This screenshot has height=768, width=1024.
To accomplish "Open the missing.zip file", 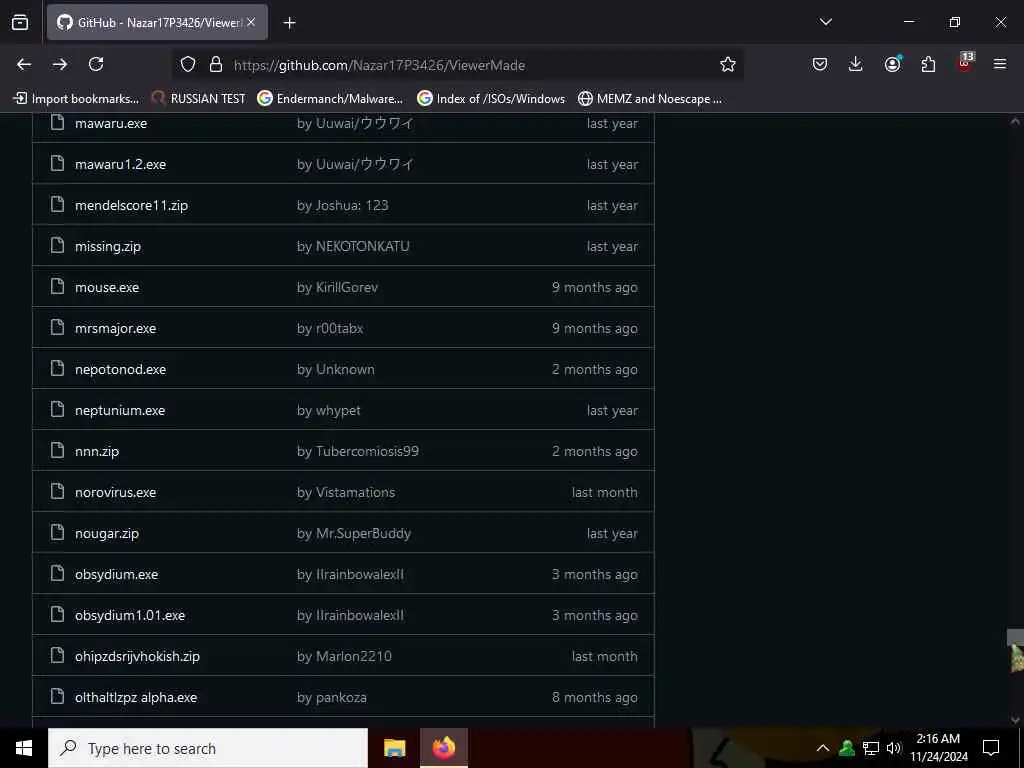I will coord(108,247).
